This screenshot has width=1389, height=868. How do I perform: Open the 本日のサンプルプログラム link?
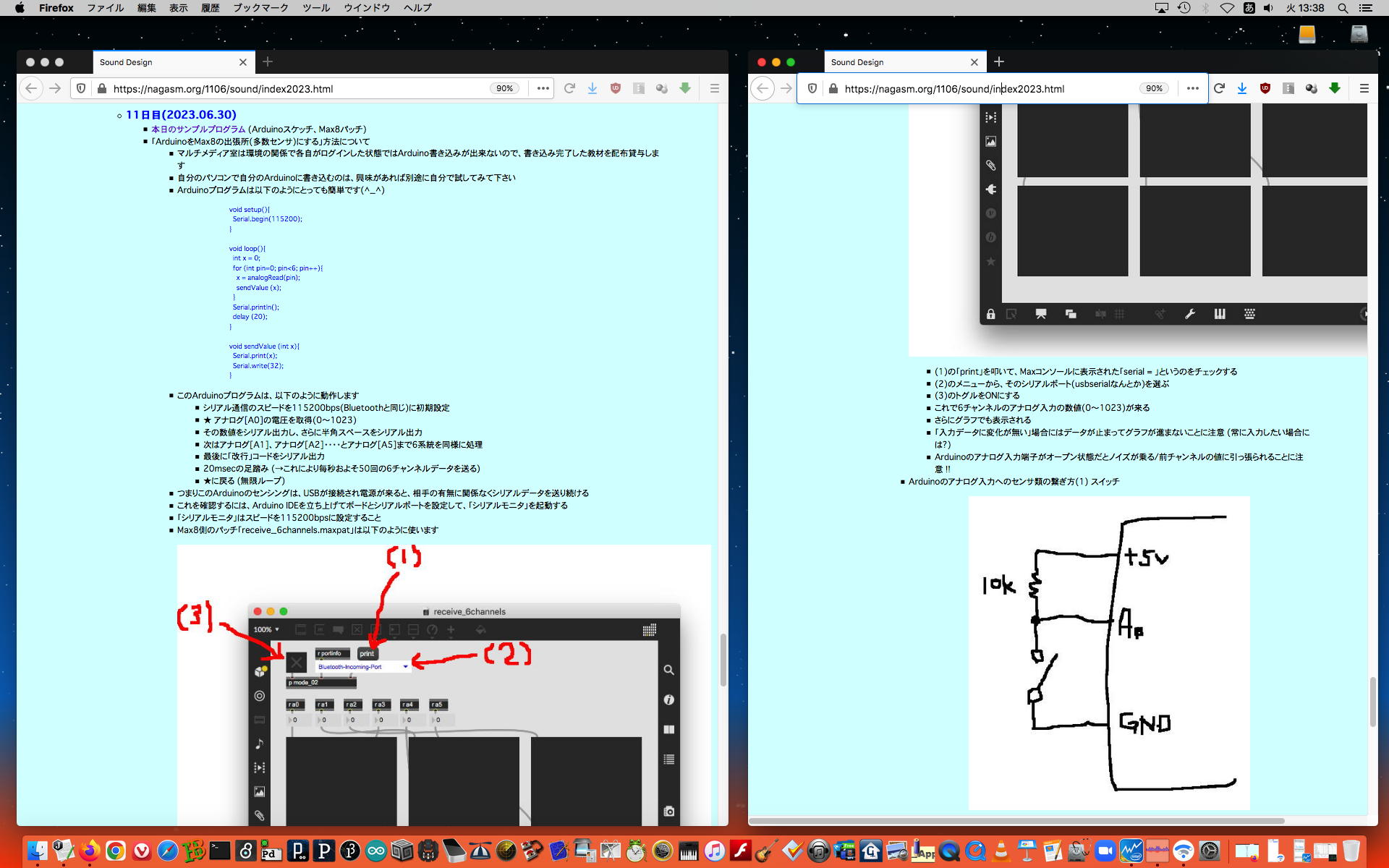tap(198, 129)
